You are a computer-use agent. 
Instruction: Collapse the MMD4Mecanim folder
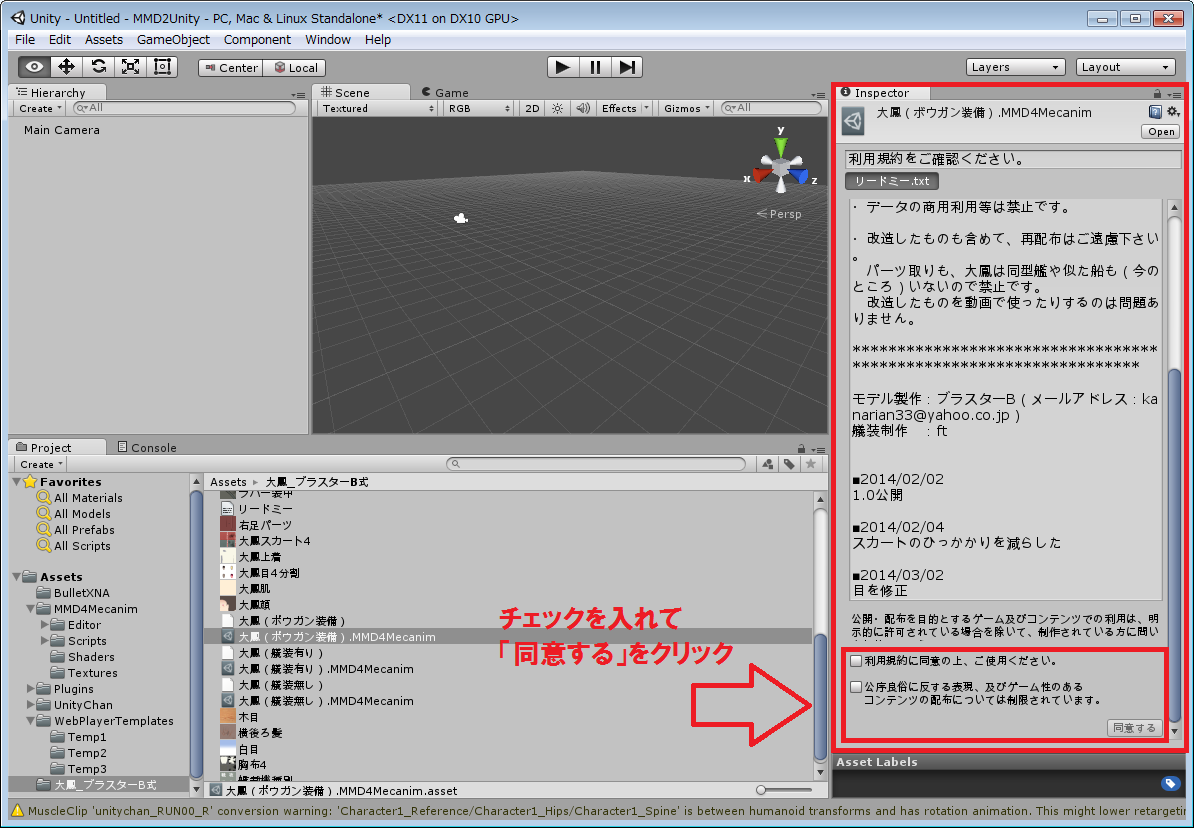coord(30,609)
